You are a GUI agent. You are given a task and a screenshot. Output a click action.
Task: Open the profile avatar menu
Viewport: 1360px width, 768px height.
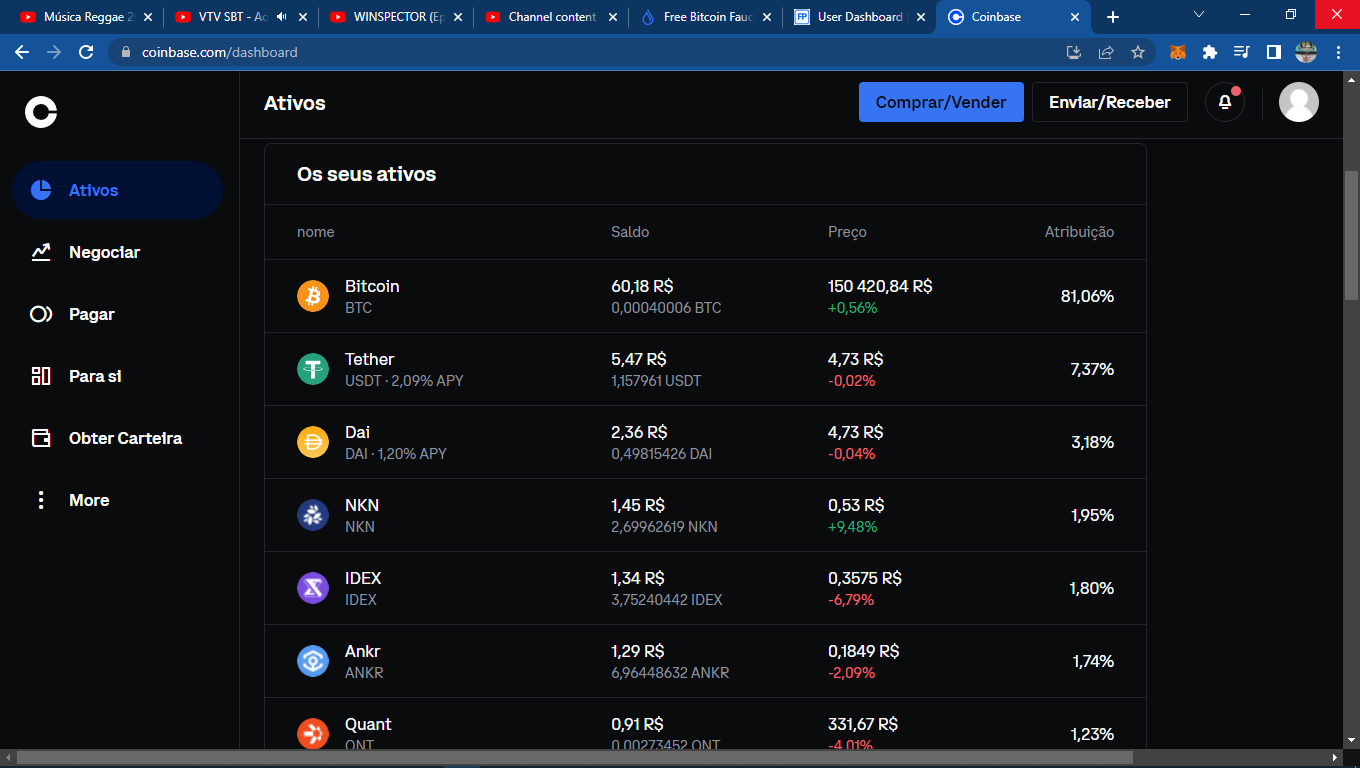pyautogui.click(x=1299, y=102)
